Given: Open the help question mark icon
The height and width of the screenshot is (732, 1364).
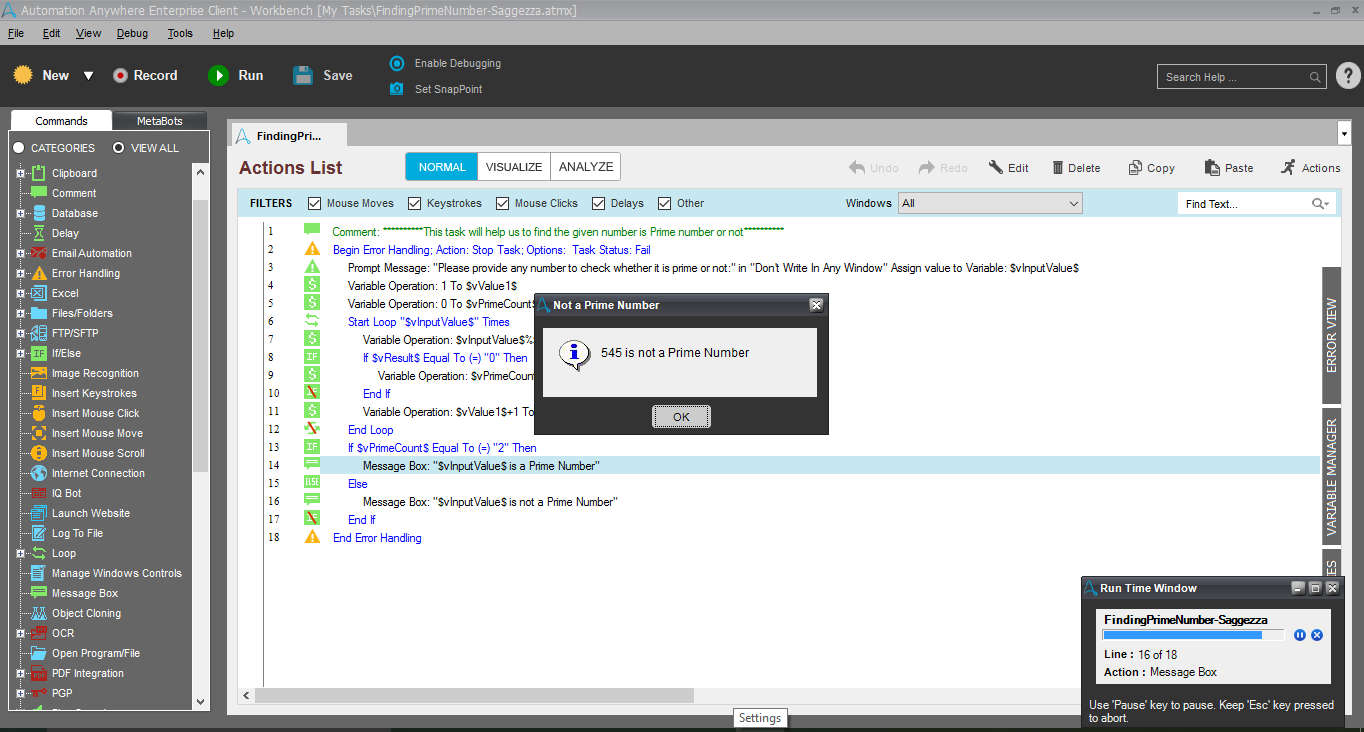Looking at the screenshot, I should (1348, 76).
